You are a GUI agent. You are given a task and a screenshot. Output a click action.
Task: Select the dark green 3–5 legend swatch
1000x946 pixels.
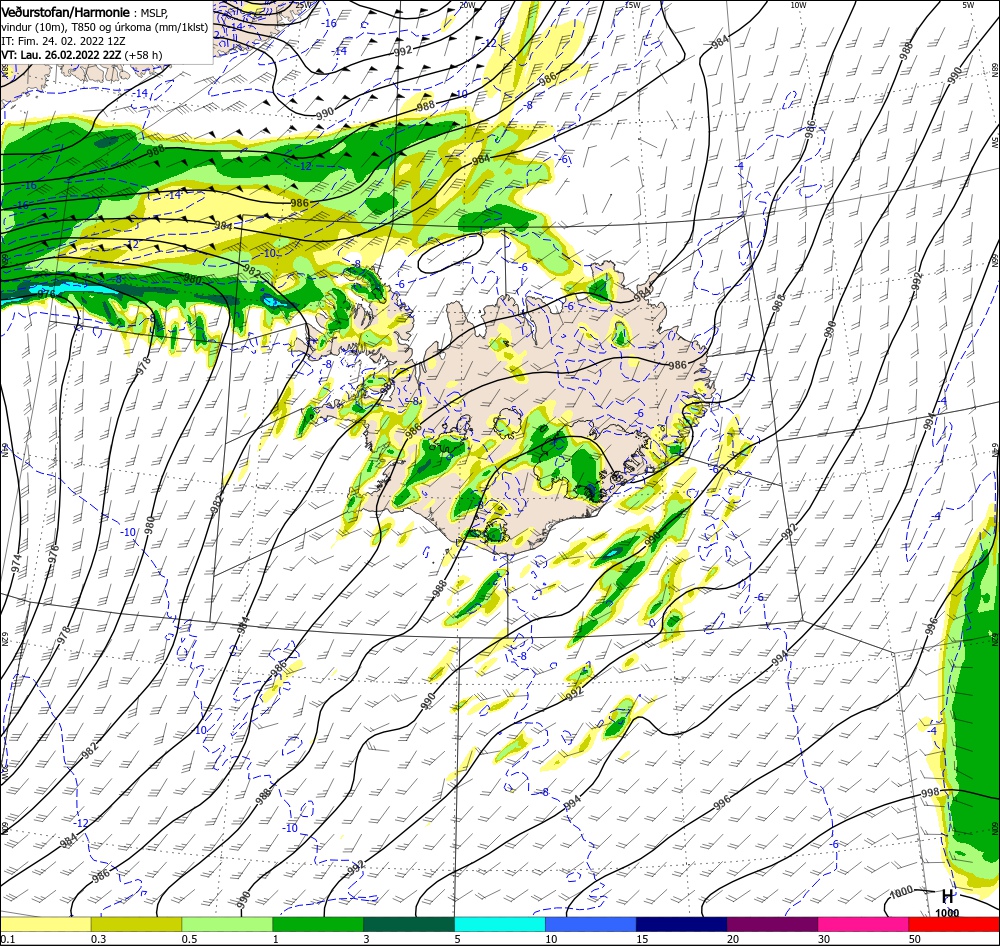click(x=409, y=924)
